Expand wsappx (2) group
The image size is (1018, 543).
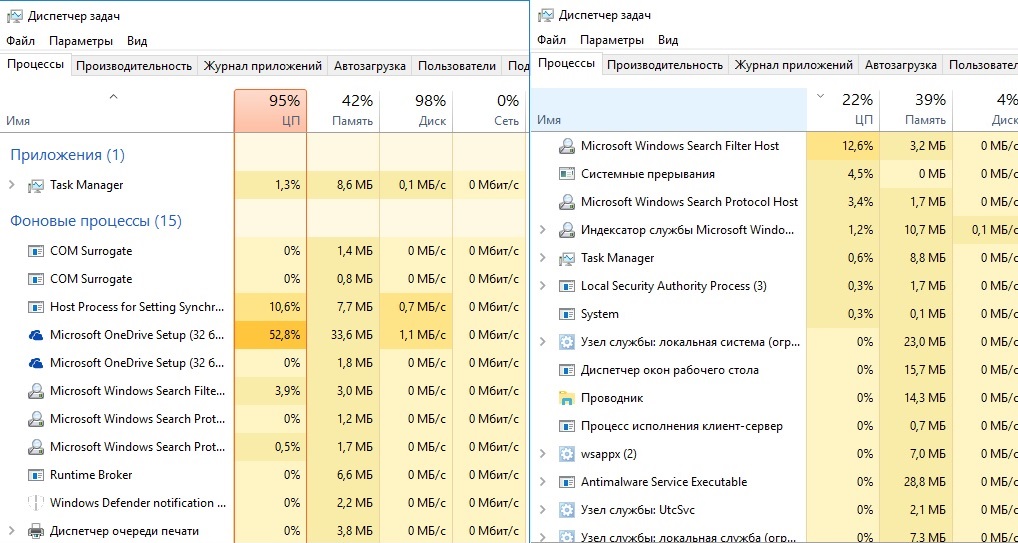543,453
